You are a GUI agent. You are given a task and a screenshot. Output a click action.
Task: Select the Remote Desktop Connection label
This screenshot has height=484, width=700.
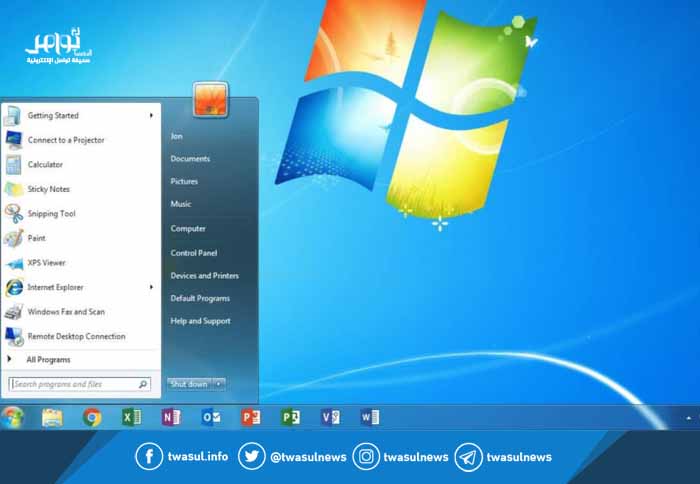[76, 336]
